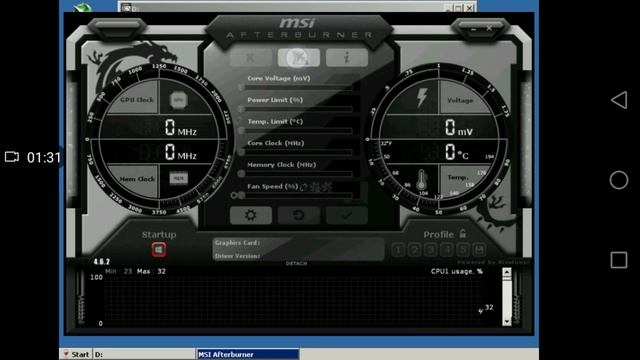Image resolution: width=640 pixels, height=360 pixels.
Task: Reset settings with circular arrow button
Action: (298, 215)
